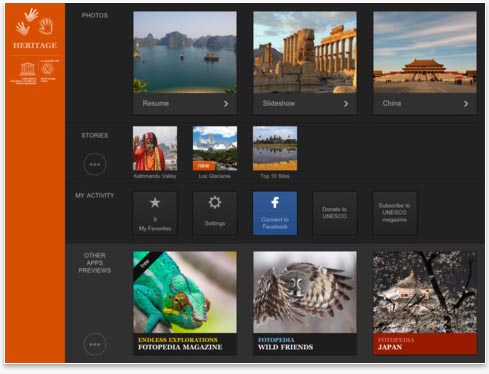Screen dimensions: 489x374
Task: Click the Los Glaciares caption
Action: coord(215,176)
